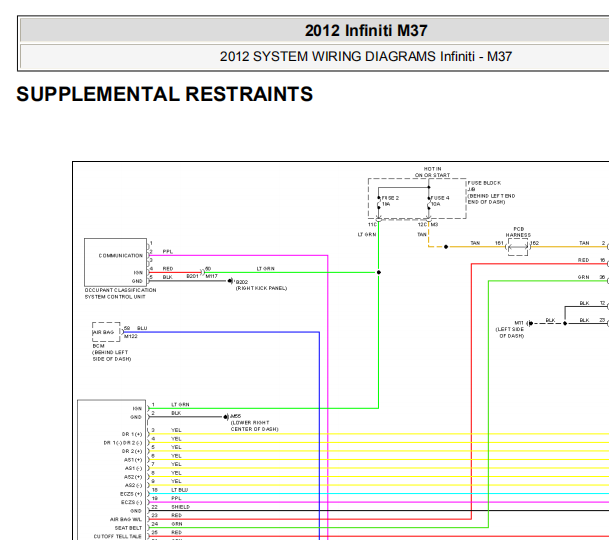Viewport: 609px width, 540px height.
Task: Select the BLU wire label near M122
Action: tap(142, 328)
